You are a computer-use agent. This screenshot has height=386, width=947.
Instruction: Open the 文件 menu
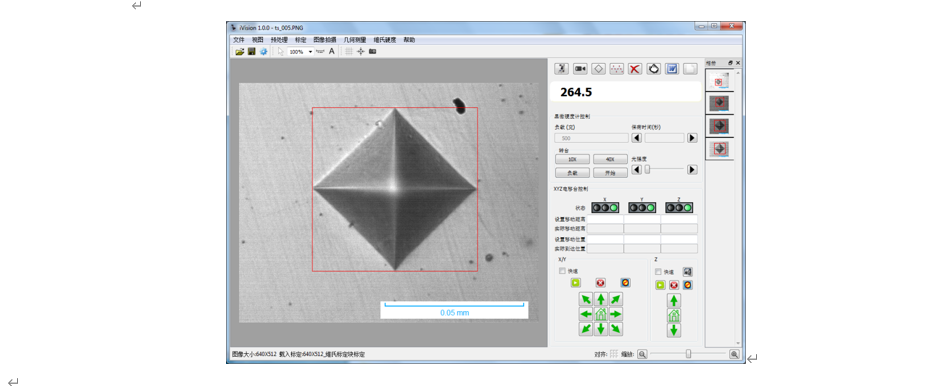pos(239,40)
